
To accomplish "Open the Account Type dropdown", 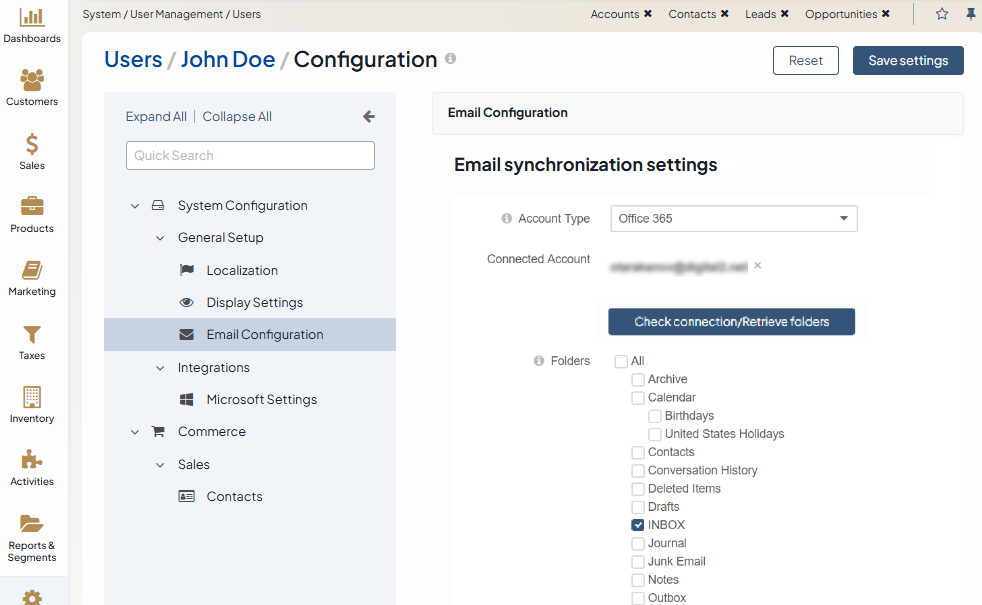I will [x=733, y=218].
